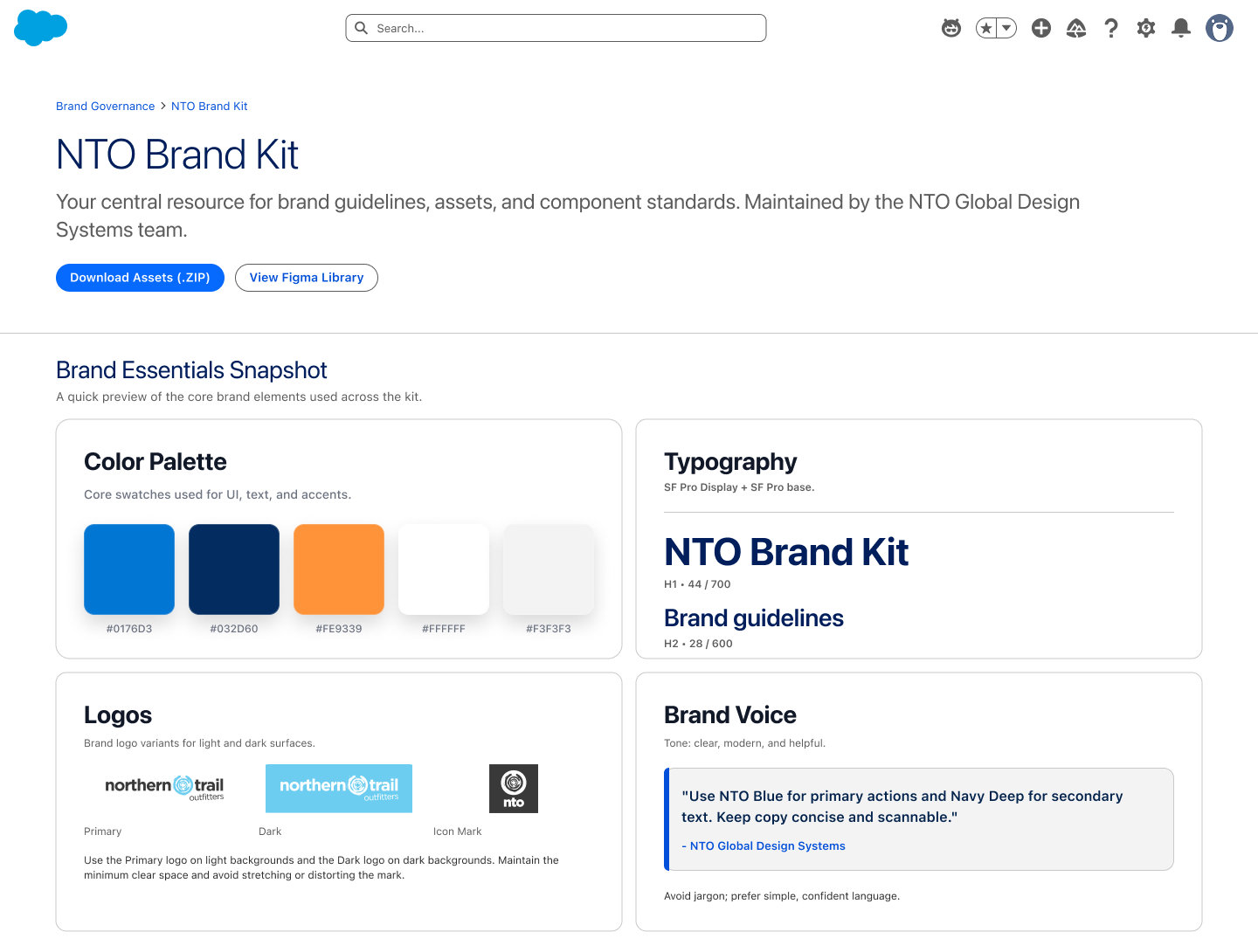Focus the global Search field
The height and width of the screenshot is (952, 1258).
[x=556, y=28]
